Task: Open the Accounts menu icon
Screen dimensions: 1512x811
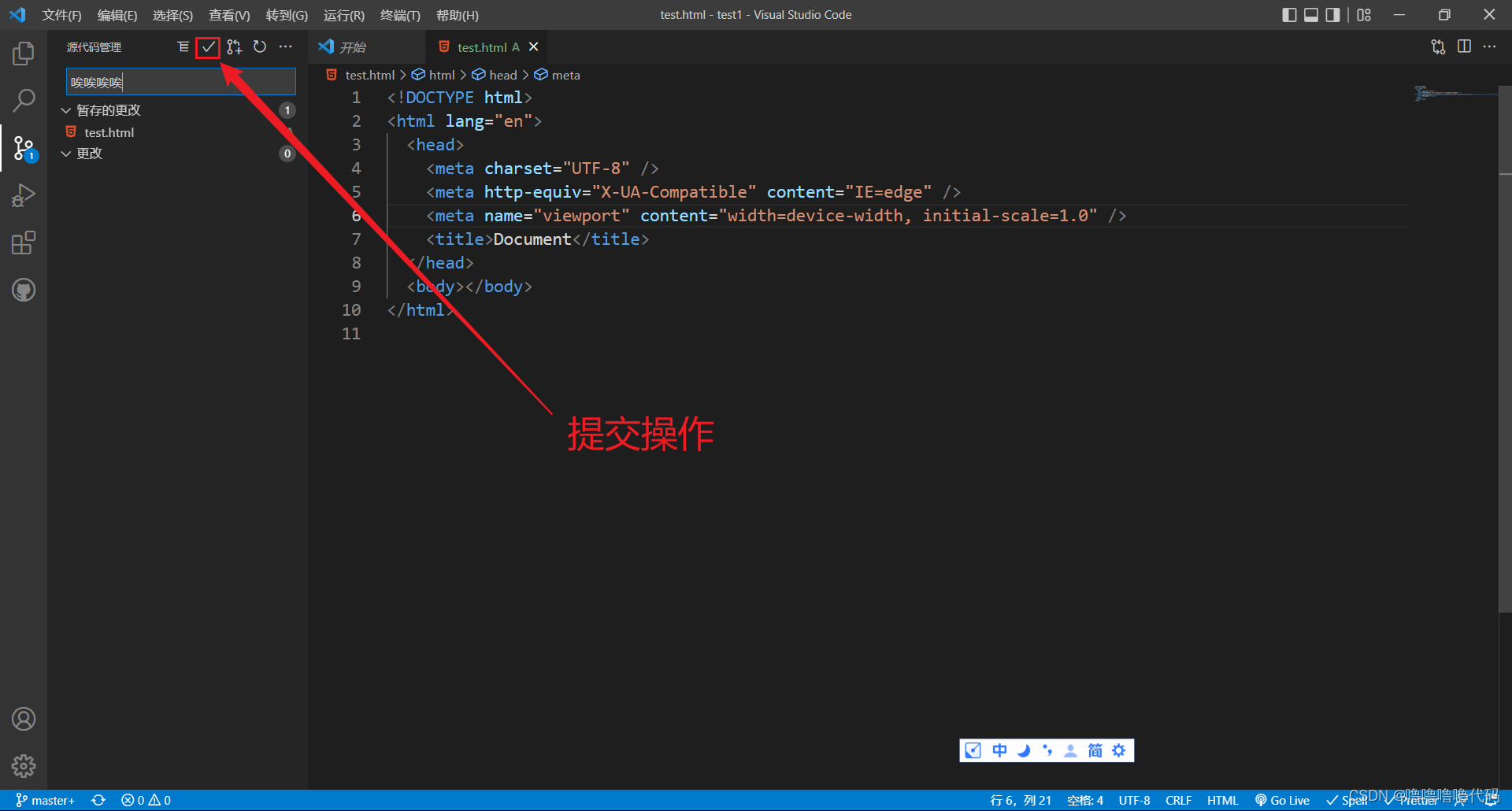Action: [x=24, y=719]
